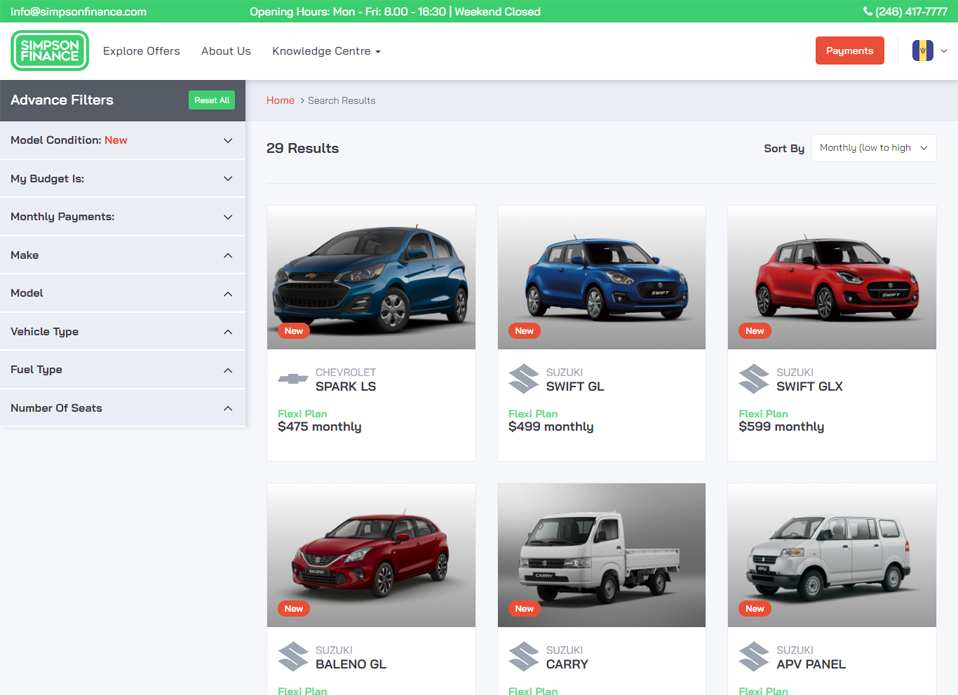Click the Suzuki logo on Carry card

coord(524,657)
